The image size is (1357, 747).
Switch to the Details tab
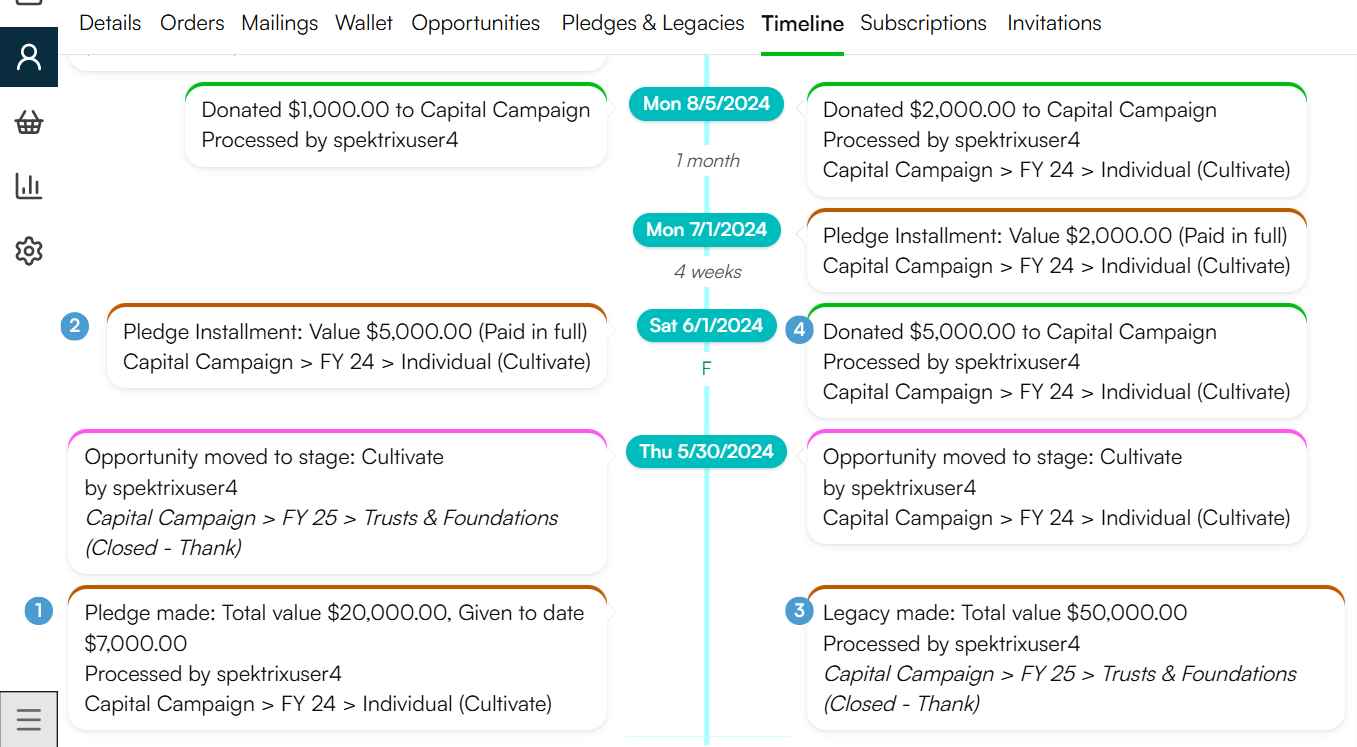110,23
